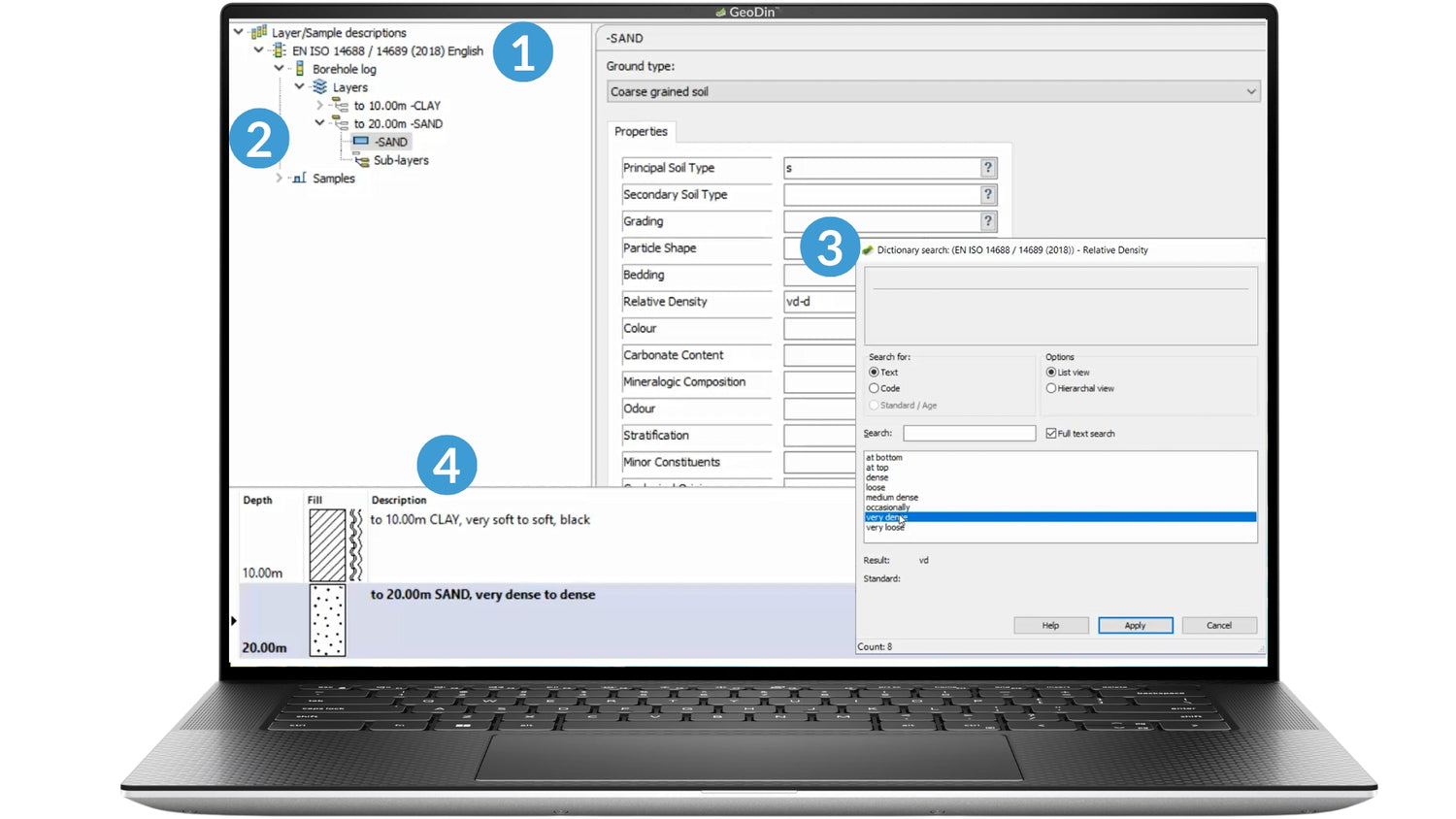This screenshot has width=1456, height=819.
Task: Open dictionary lookup for Principal Soil Type
Action: [x=987, y=168]
